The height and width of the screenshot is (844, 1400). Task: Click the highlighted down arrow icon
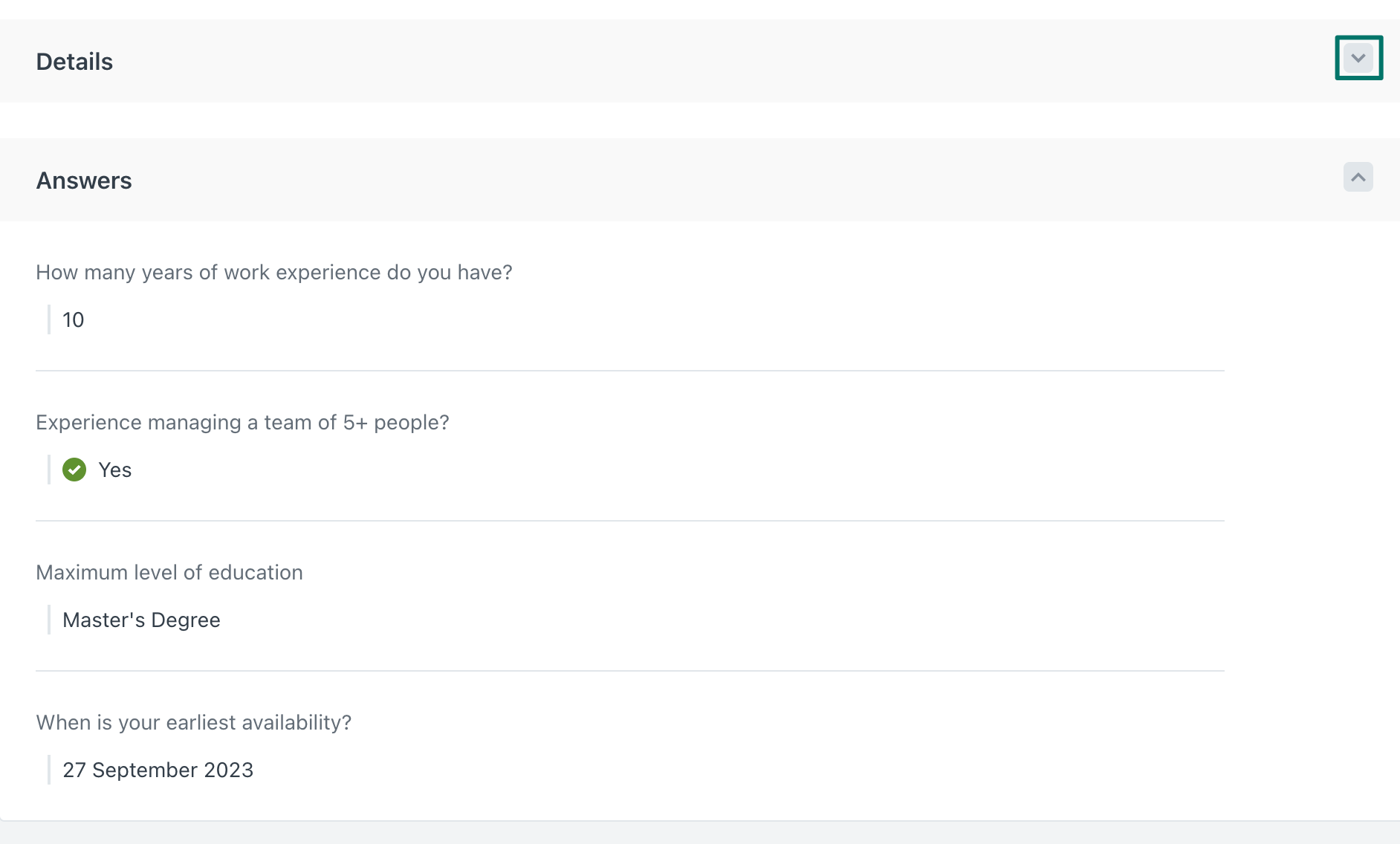(x=1359, y=58)
